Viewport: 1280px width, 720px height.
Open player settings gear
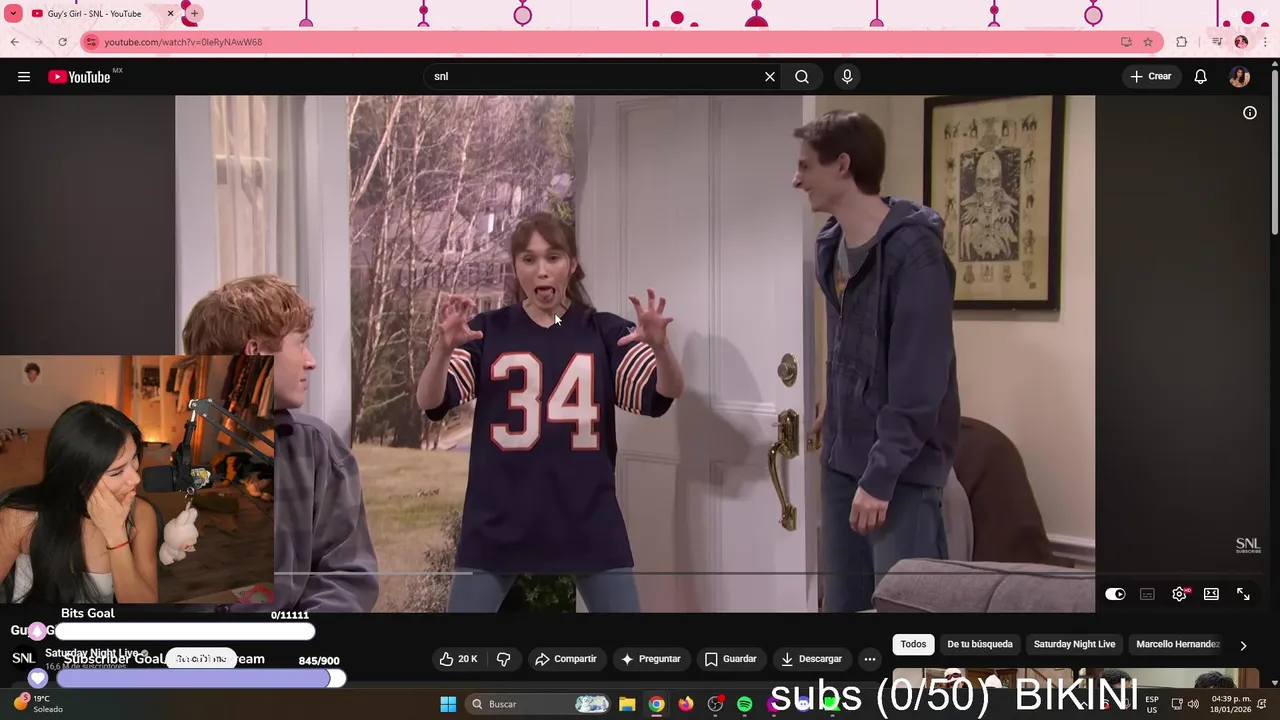(x=1180, y=594)
